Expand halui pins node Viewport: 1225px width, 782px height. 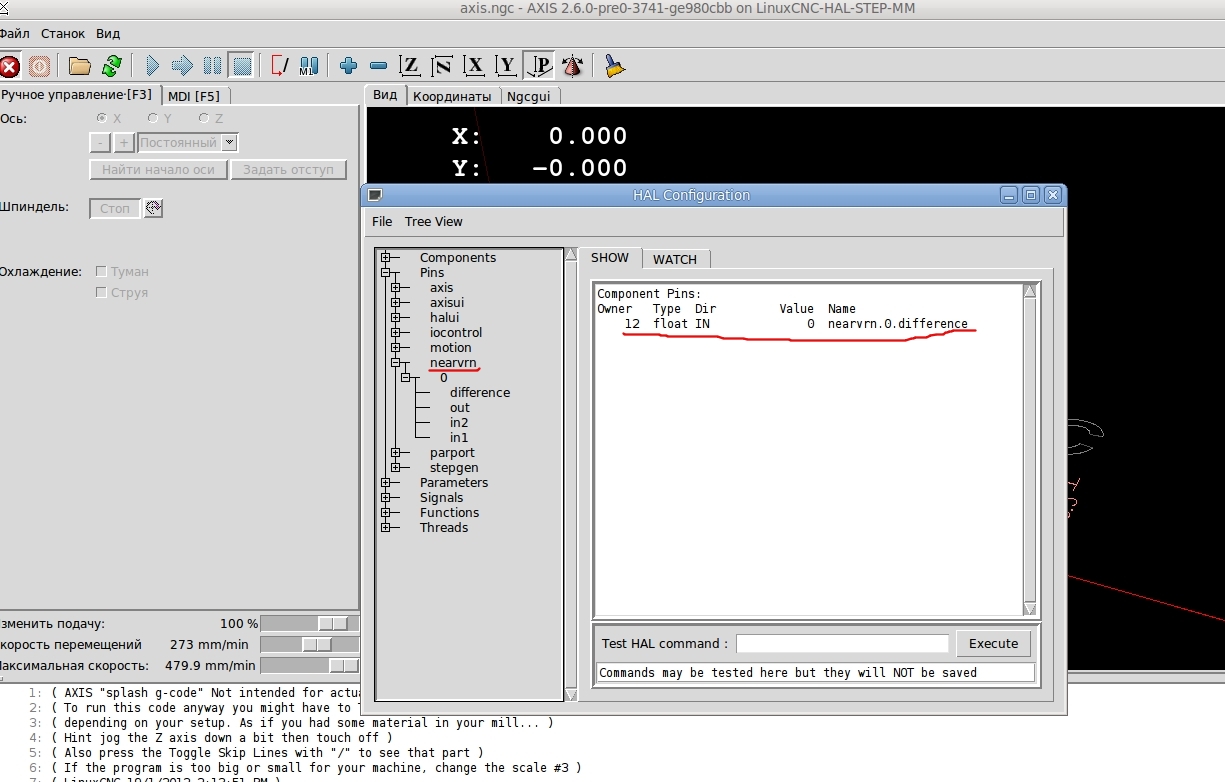[x=395, y=318]
